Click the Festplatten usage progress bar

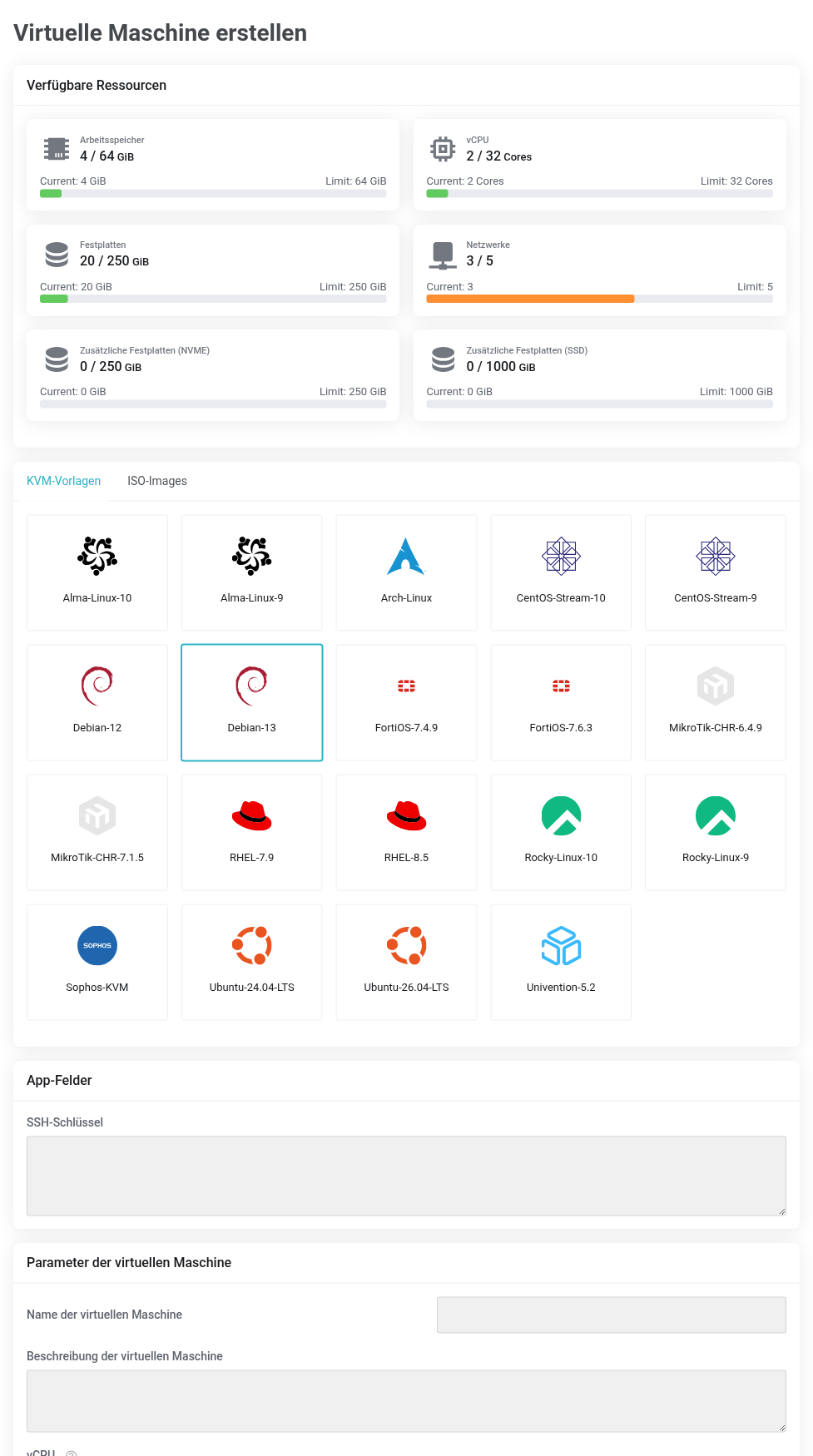point(213,299)
